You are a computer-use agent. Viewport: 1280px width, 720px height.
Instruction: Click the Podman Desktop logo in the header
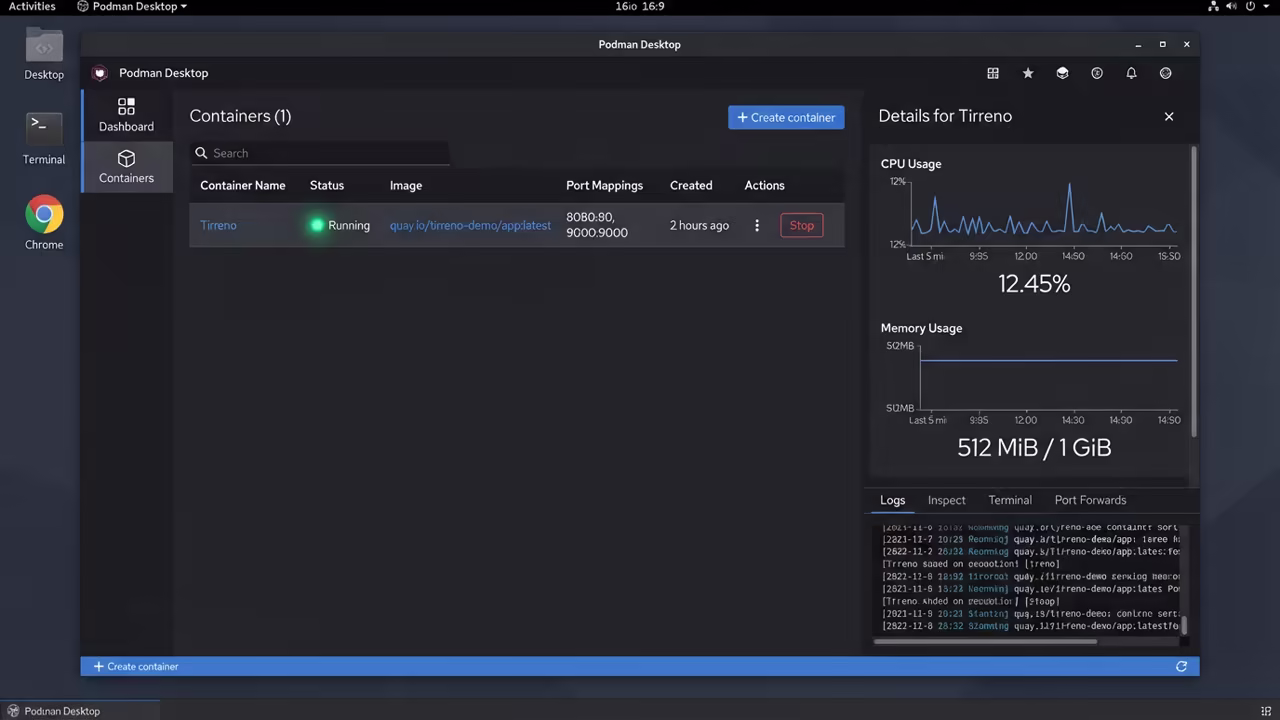point(99,73)
